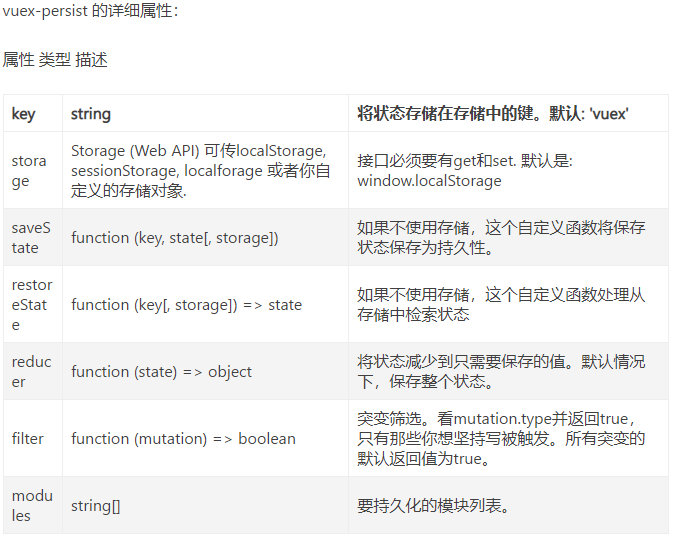676x538 pixels.
Task: Click the 'key' header cell
Action: point(24,114)
